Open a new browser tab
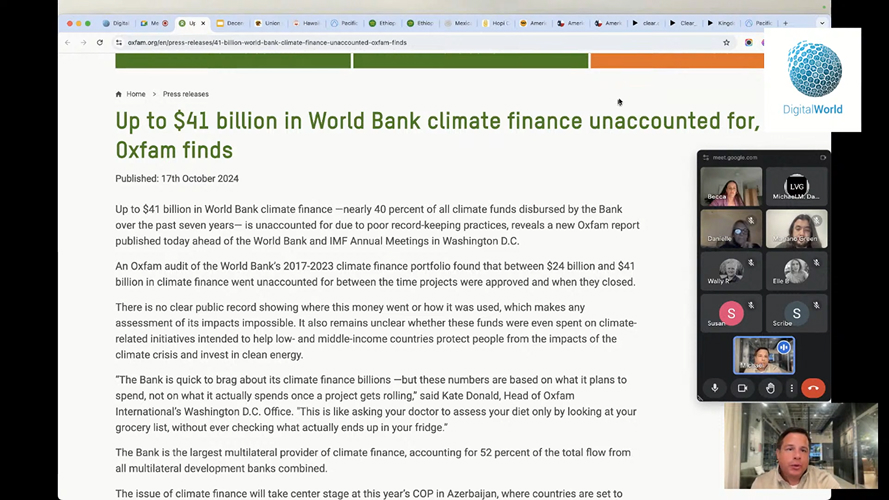 785,23
